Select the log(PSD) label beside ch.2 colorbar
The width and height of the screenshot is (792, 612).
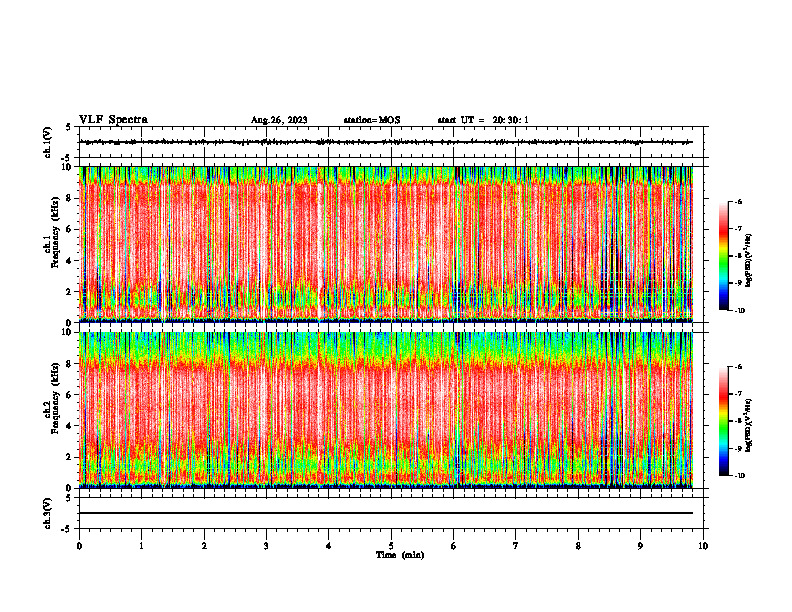(x=749, y=426)
